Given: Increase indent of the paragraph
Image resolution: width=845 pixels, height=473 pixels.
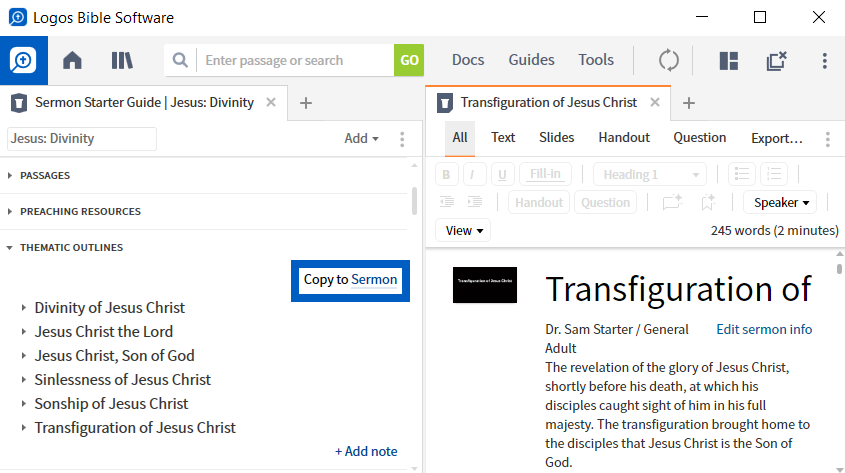Looking at the screenshot, I should (x=475, y=202).
